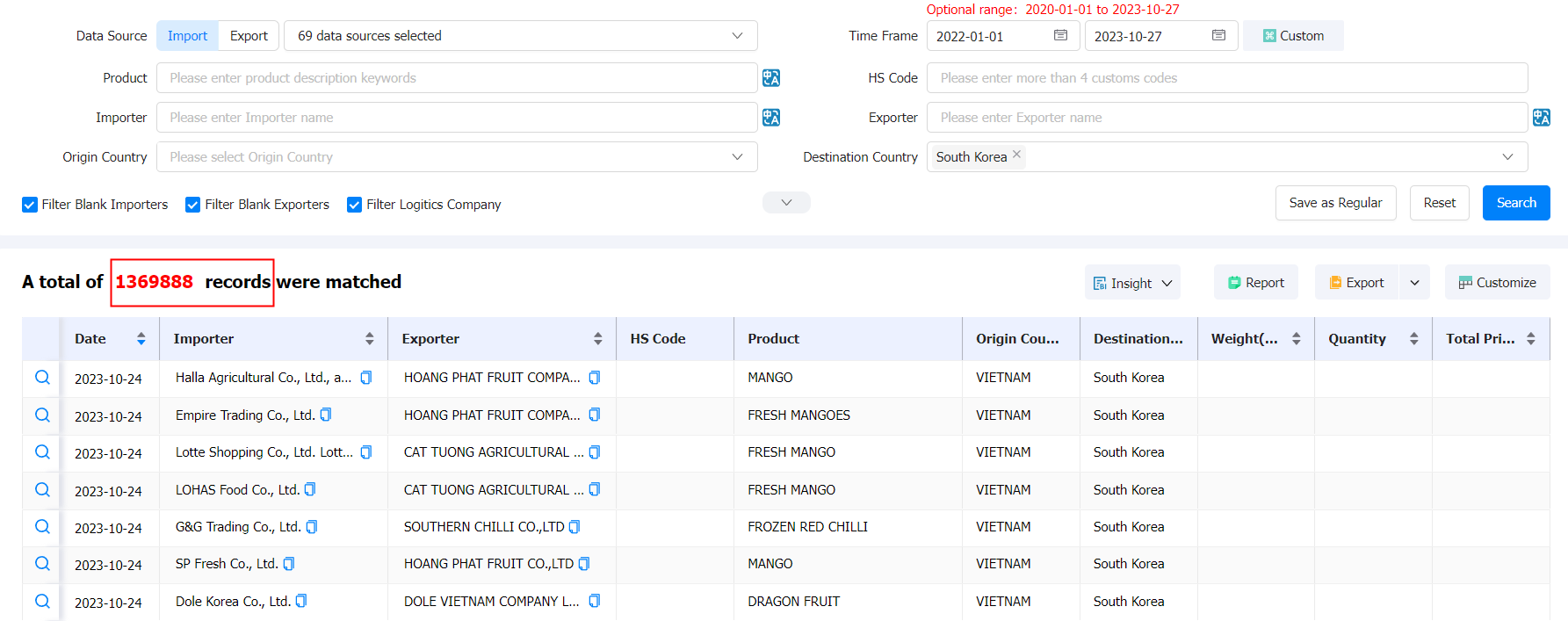Focus the Importer name input
The image size is (1568, 621).
click(457, 118)
